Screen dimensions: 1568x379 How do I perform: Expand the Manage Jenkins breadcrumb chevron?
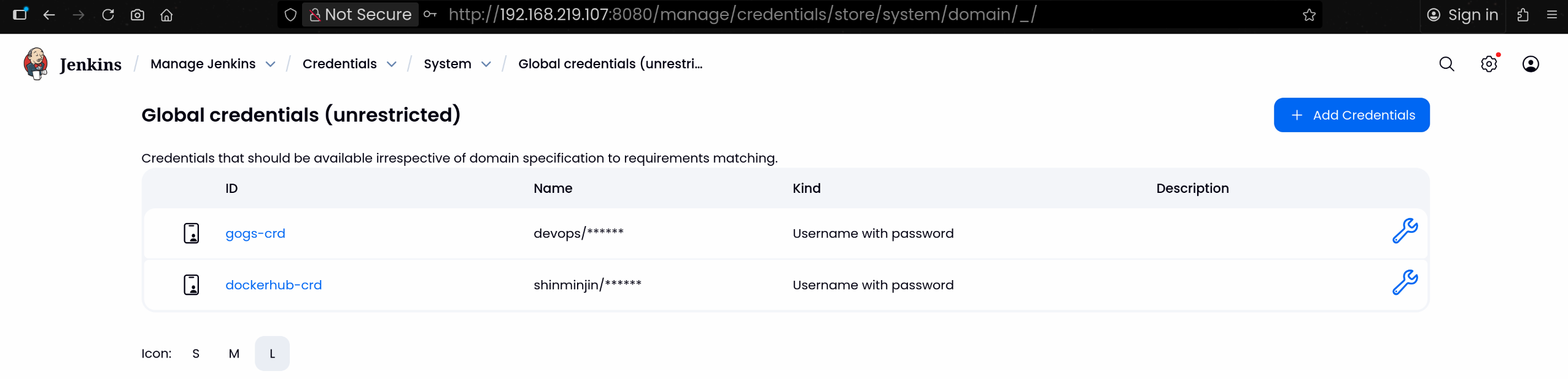tap(270, 64)
